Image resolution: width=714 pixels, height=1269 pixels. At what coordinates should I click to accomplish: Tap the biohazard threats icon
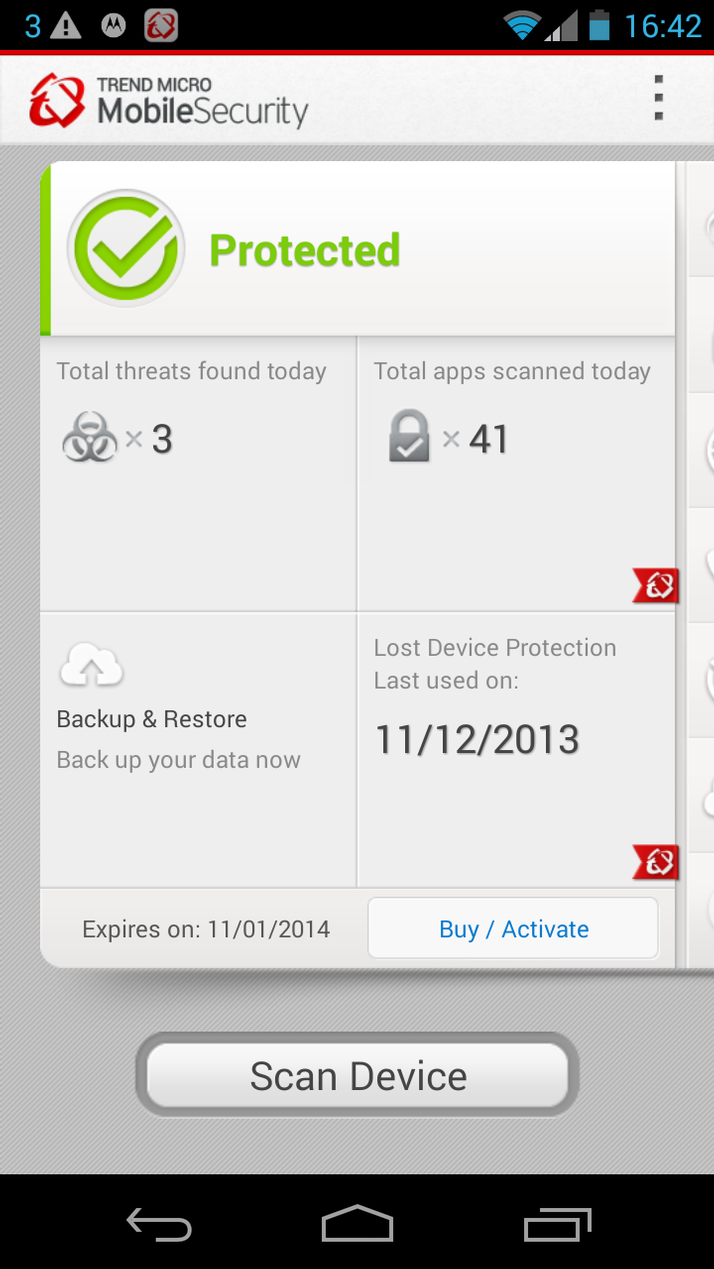[90, 438]
